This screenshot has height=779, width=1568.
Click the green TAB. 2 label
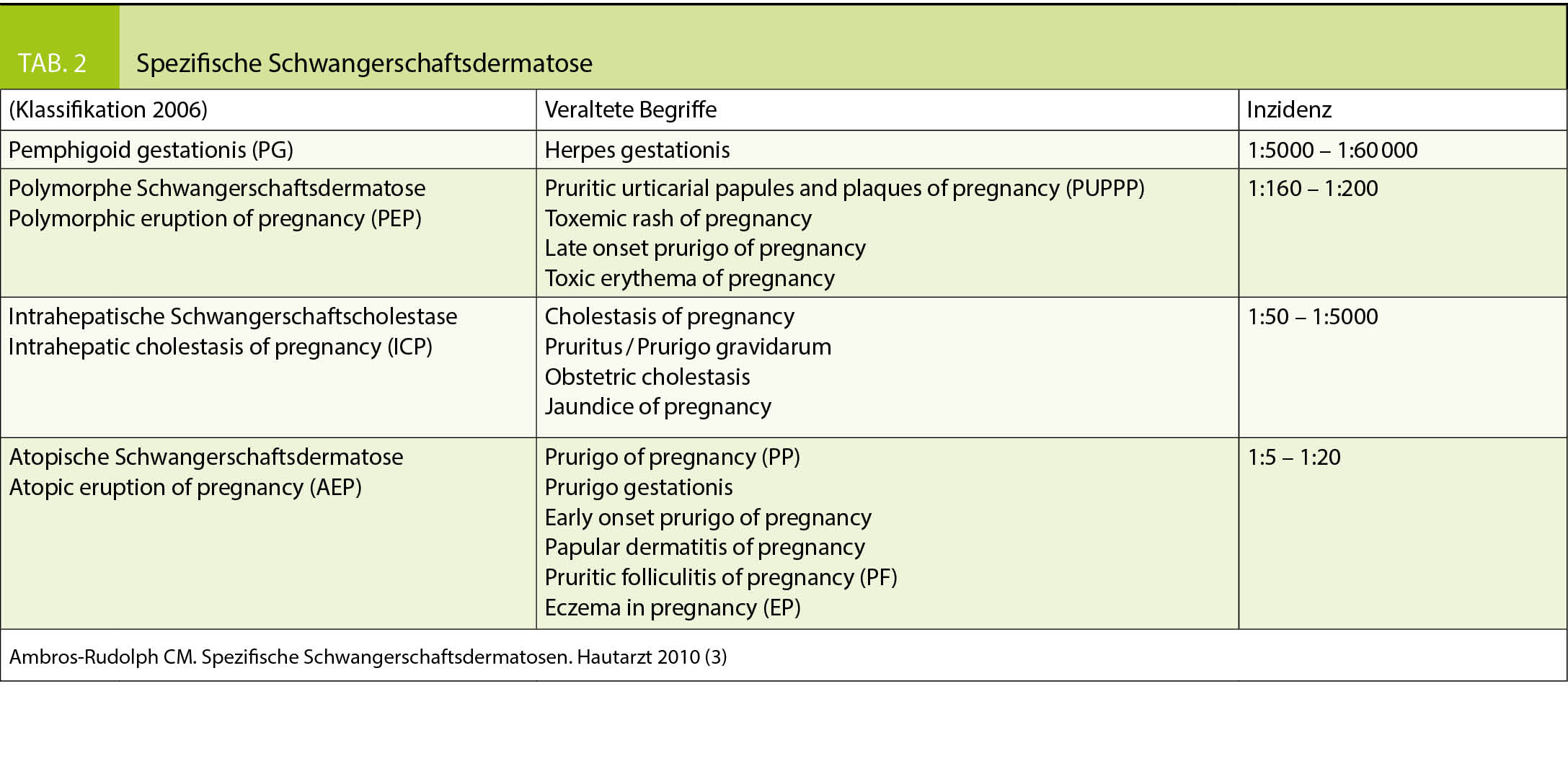point(53,63)
